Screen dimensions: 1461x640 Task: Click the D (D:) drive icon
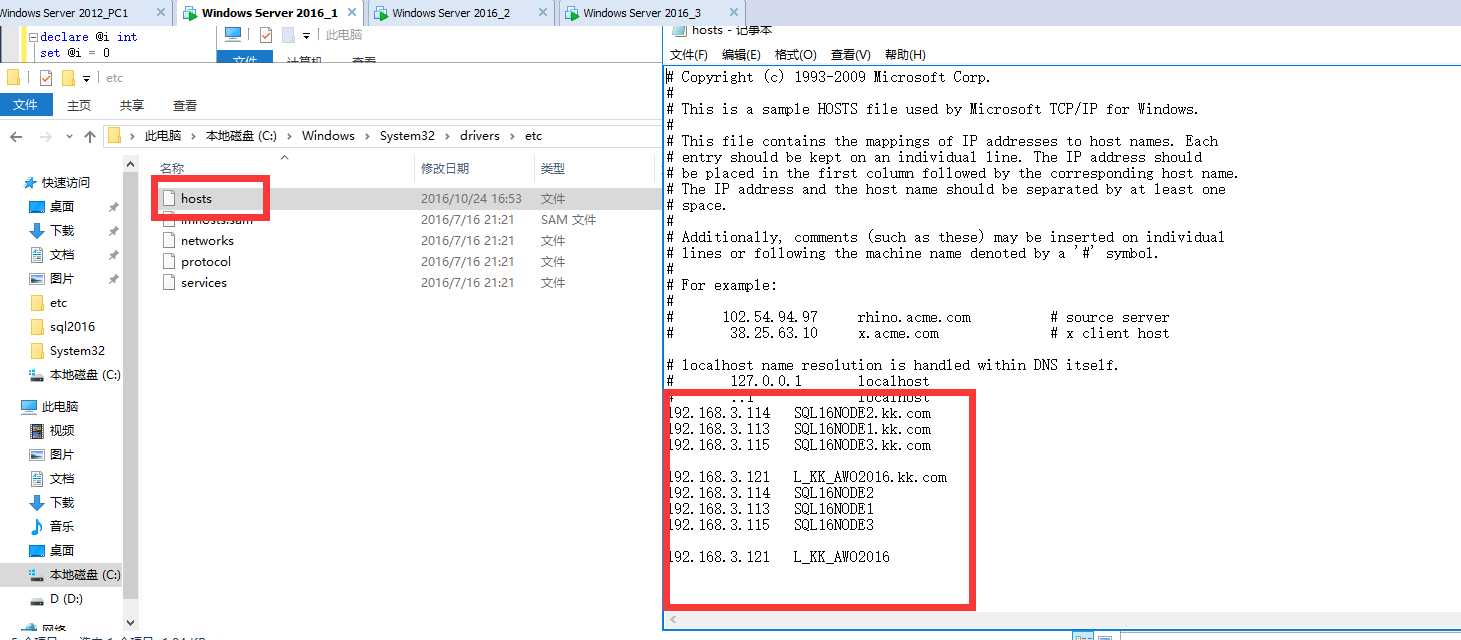(x=37, y=599)
